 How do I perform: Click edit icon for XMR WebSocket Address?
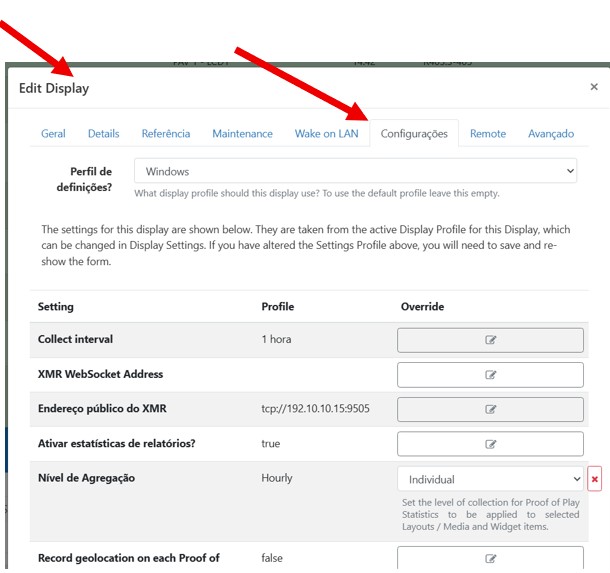pyautogui.click(x=490, y=375)
